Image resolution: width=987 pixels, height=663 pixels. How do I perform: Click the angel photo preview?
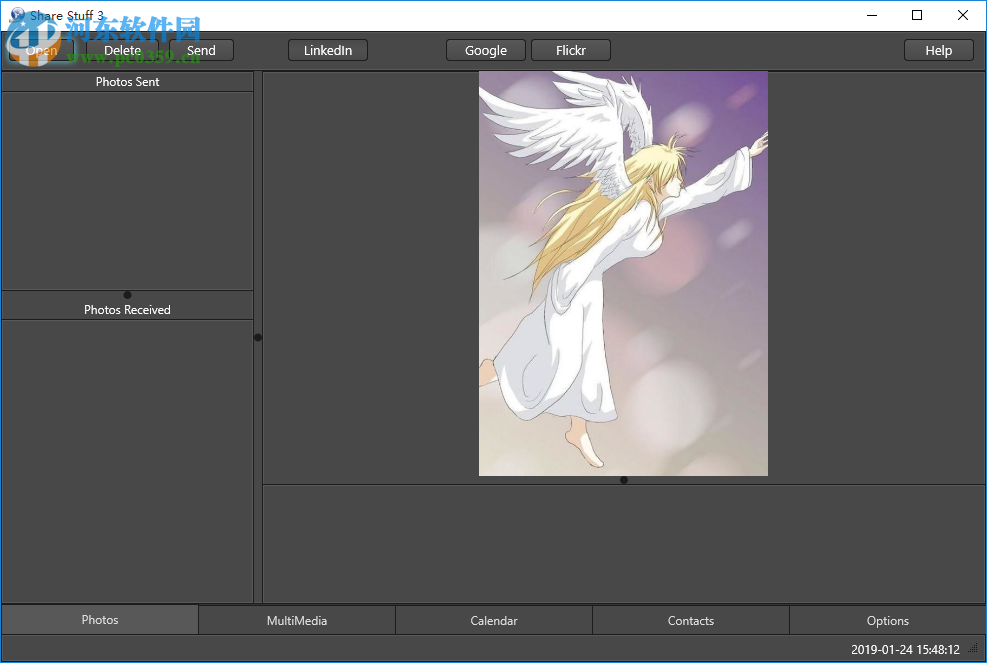[x=623, y=273]
